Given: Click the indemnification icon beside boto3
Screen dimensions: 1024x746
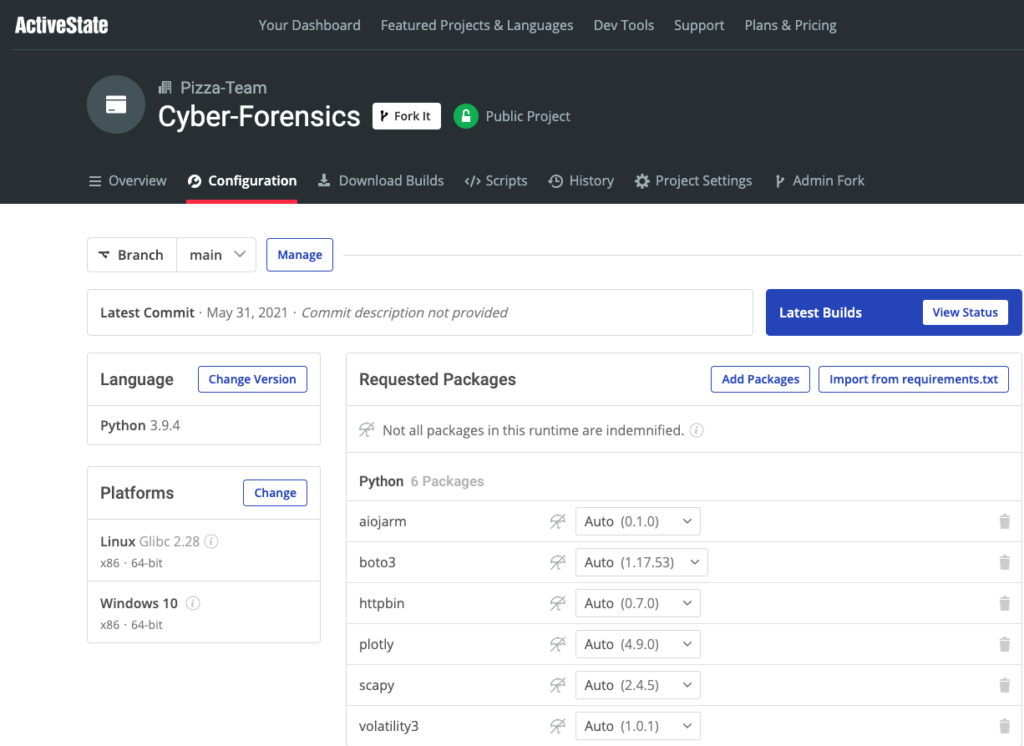Looking at the screenshot, I should pyautogui.click(x=558, y=562).
